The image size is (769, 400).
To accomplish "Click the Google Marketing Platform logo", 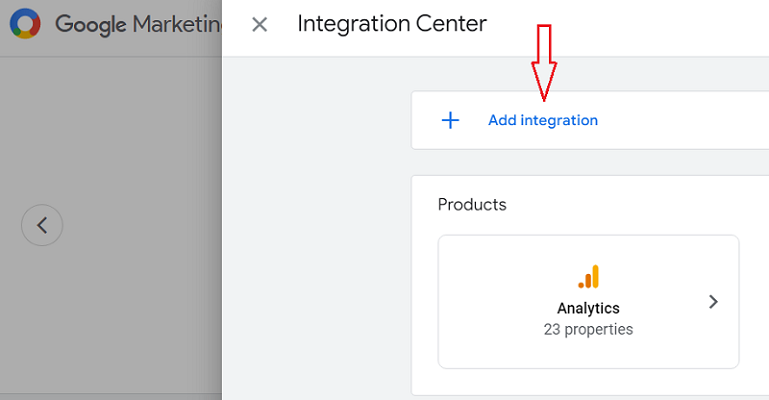I will pyautogui.click(x=25, y=24).
